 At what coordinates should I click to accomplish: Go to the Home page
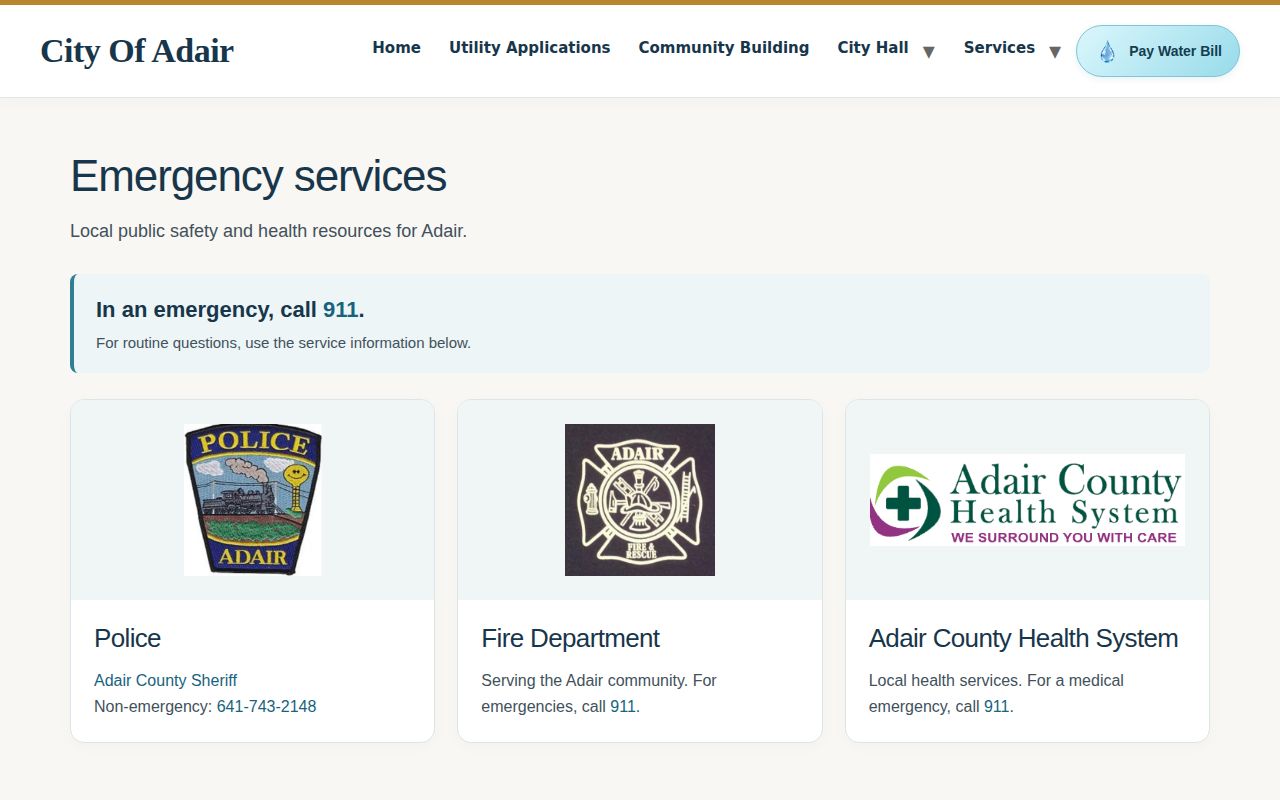(396, 48)
